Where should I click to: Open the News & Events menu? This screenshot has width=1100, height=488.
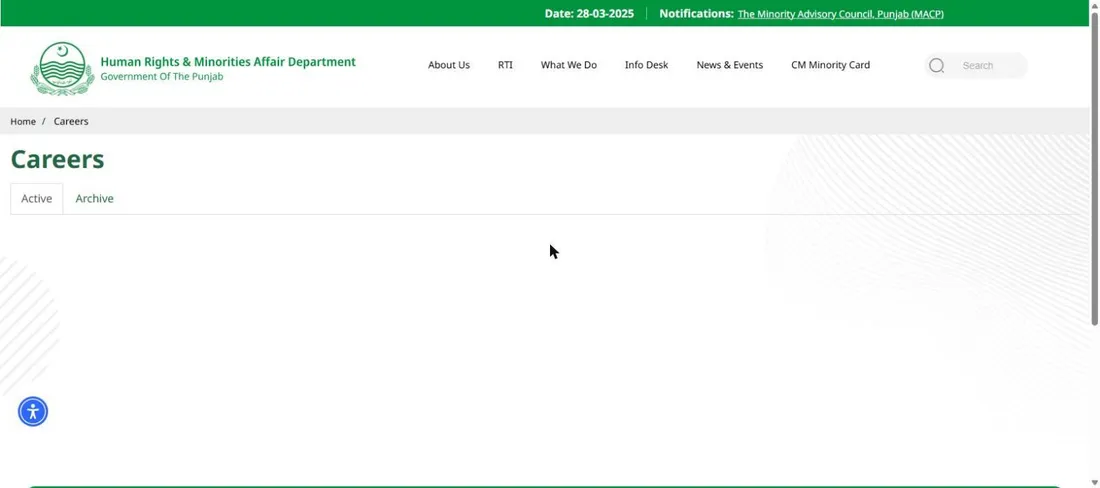pyautogui.click(x=730, y=65)
